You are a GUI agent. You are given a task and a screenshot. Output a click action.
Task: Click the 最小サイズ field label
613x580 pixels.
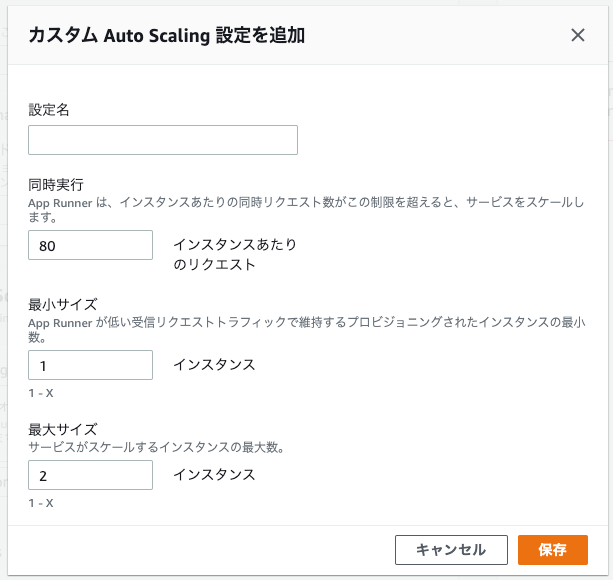tap(62, 304)
